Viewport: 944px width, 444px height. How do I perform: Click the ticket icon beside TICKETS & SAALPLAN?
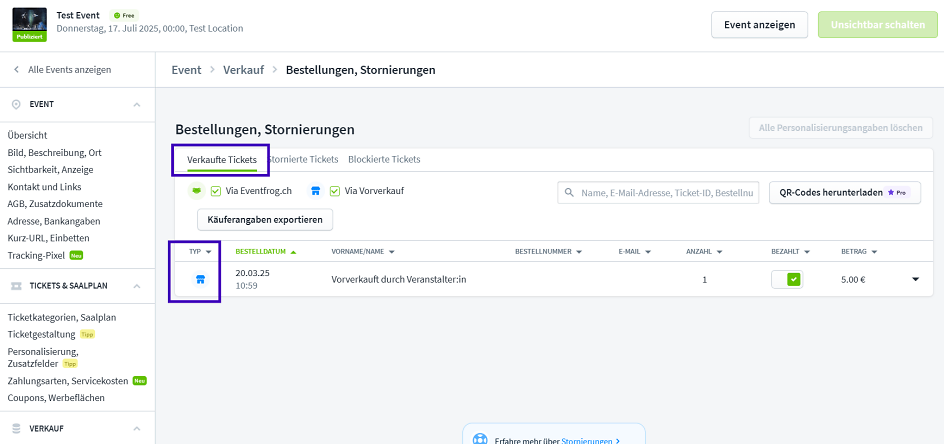coord(16,286)
